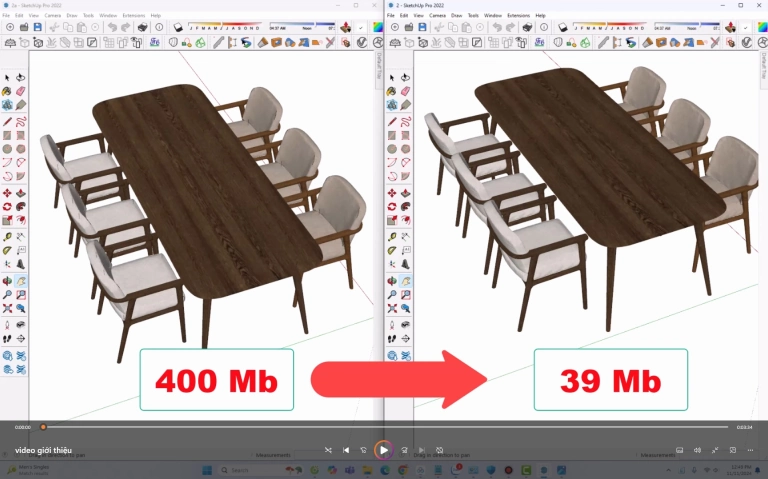Image resolution: width=768 pixels, height=479 pixels.
Task: Click Redo arrow in right SketchUp window
Action: coord(511,27)
